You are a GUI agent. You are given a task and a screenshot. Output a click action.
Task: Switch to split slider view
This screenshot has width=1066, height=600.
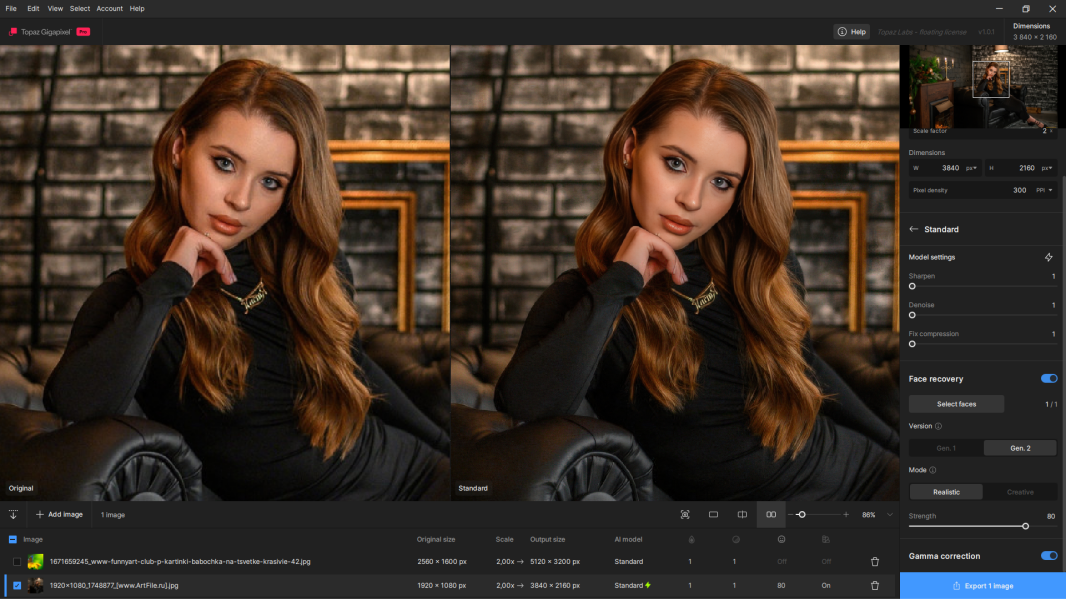742,514
